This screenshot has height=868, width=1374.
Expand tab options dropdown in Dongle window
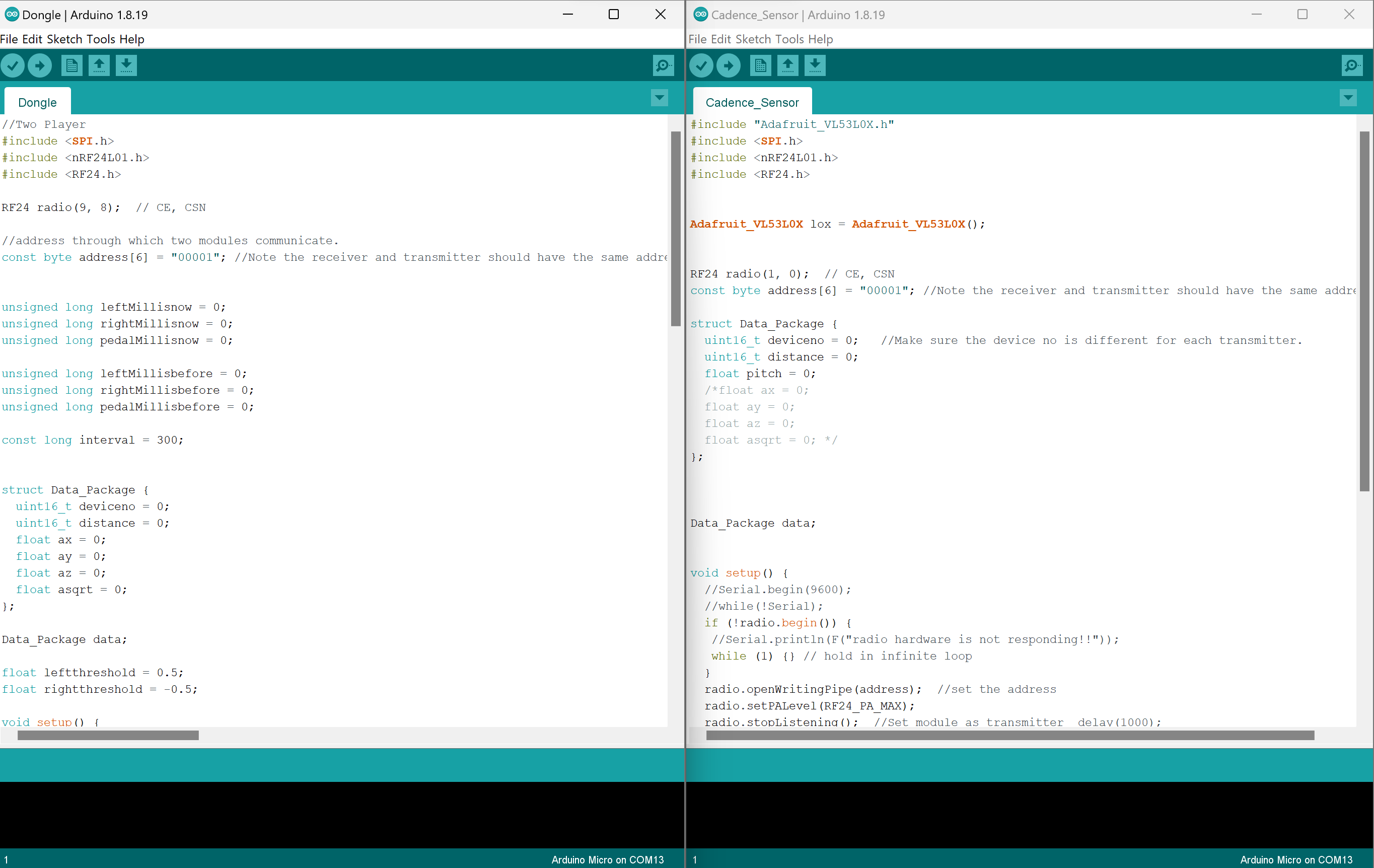(660, 98)
